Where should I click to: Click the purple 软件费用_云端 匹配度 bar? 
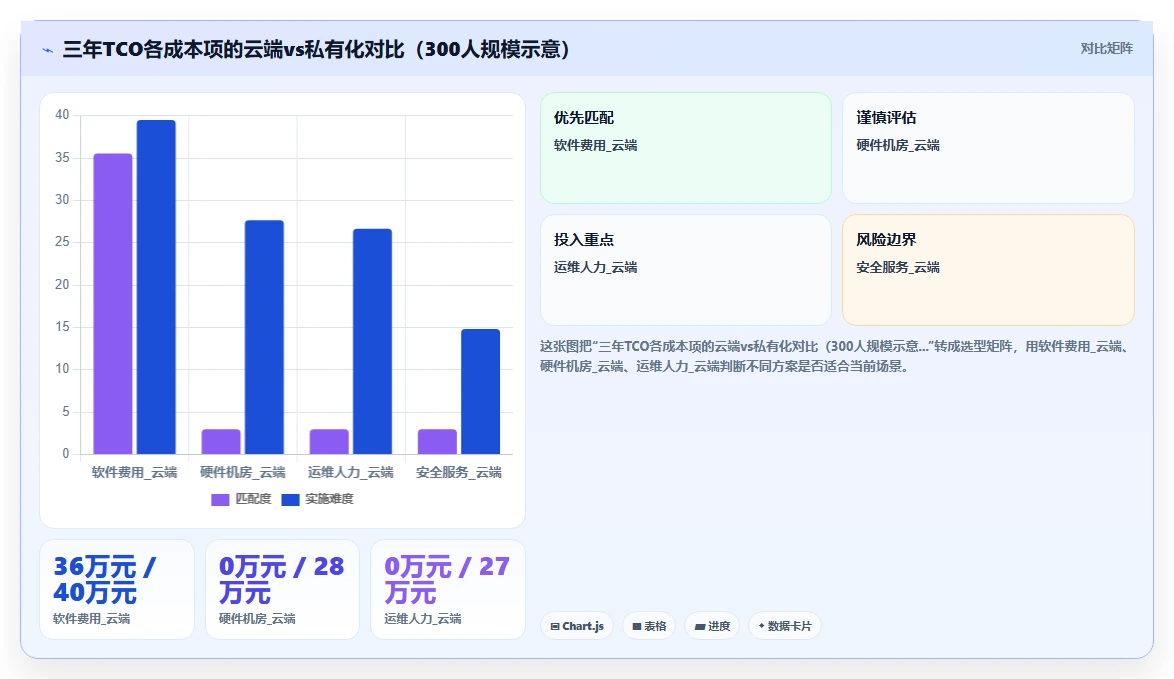click(x=113, y=304)
